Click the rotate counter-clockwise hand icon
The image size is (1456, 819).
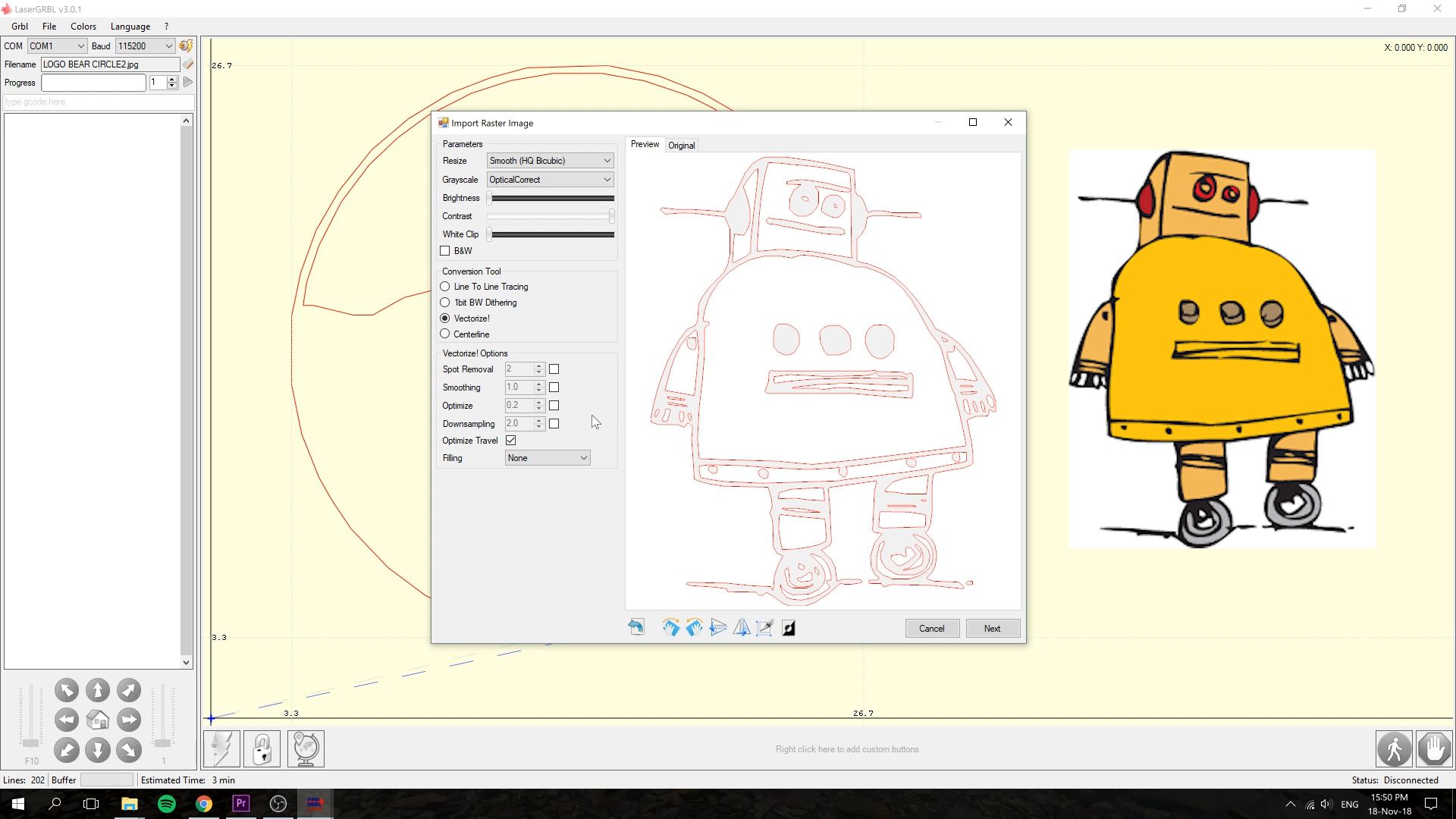coord(694,628)
